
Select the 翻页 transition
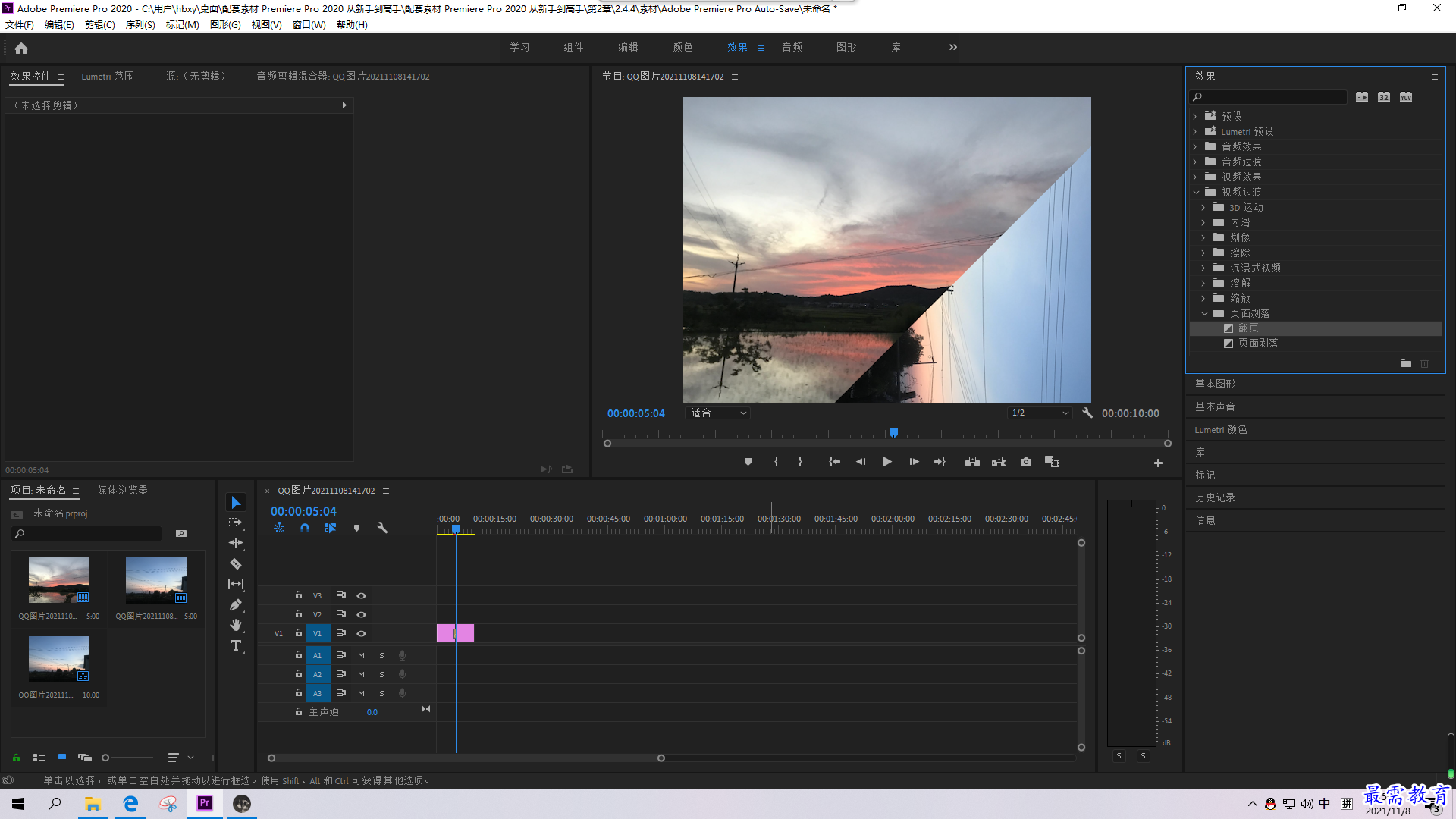coord(1248,328)
